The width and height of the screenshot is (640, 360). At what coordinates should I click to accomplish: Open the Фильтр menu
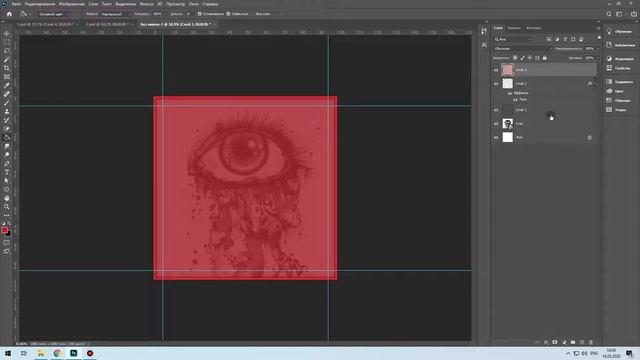coord(147,4)
